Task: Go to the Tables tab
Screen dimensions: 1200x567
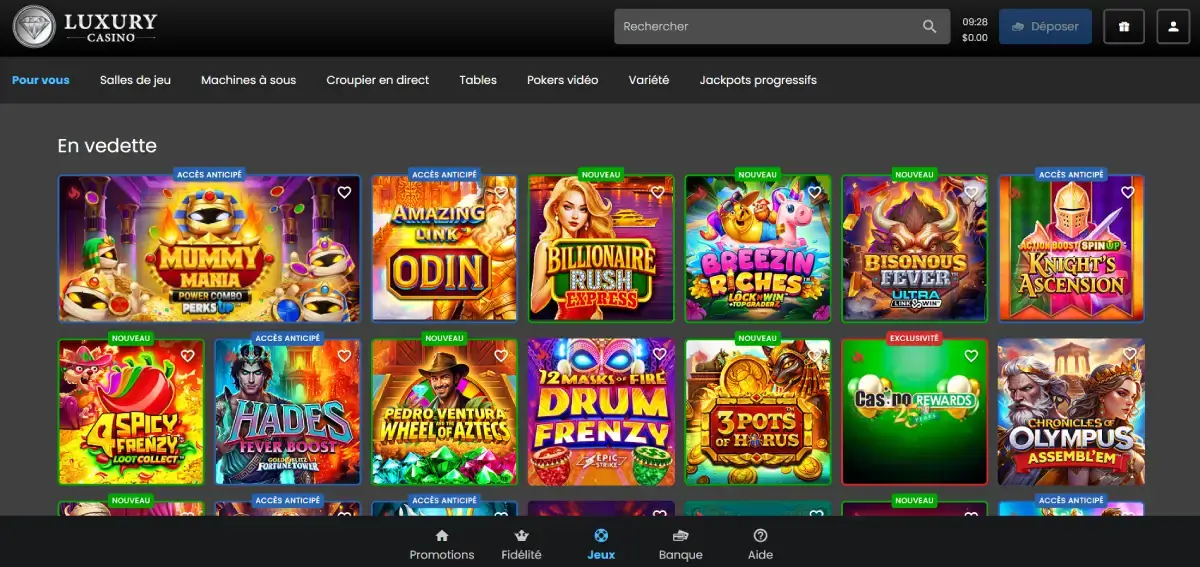Action: [x=478, y=80]
